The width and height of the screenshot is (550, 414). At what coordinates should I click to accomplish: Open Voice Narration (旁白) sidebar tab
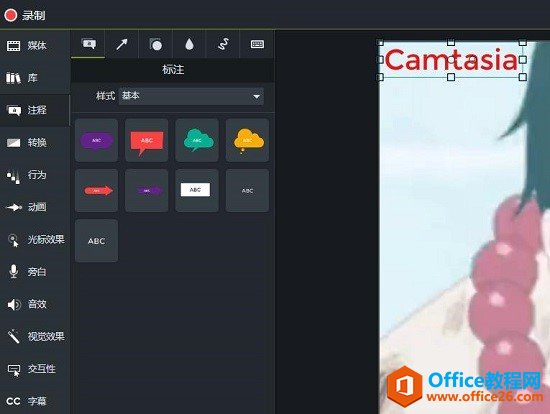[x=35, y=272]
